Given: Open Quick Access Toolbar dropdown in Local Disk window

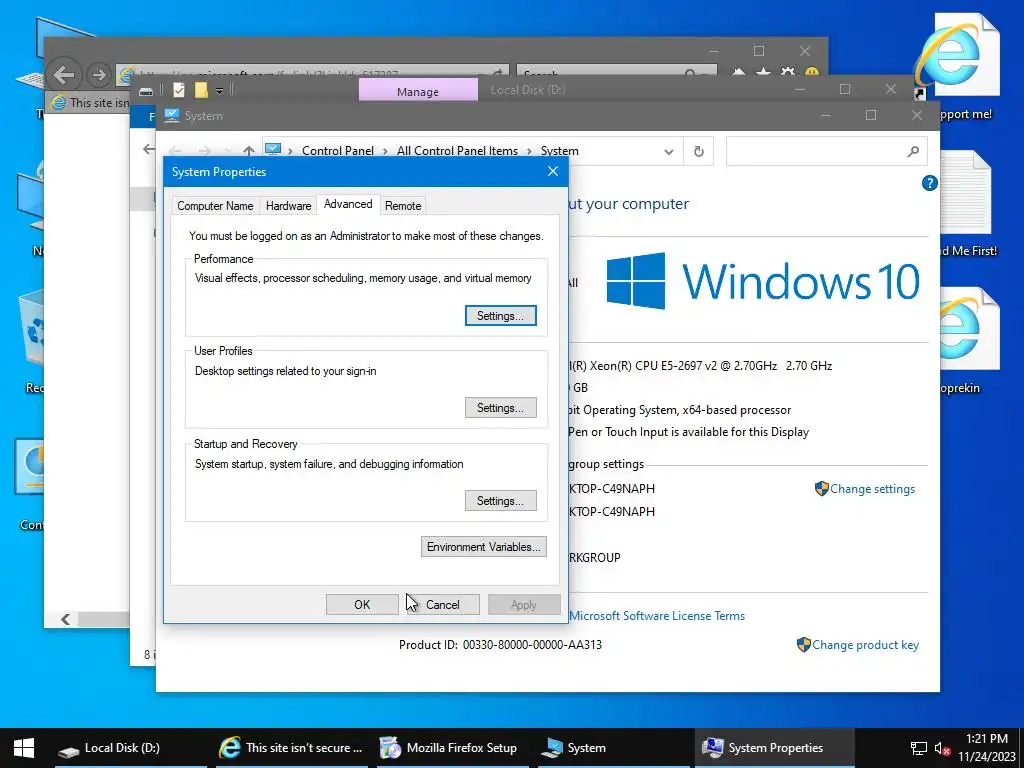Looking at the screenshot, I should 219,91.
